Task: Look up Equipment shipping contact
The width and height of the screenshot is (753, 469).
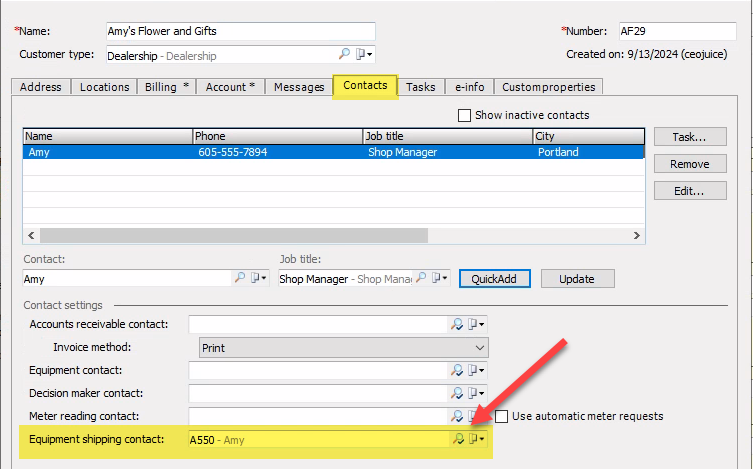Action: (458, 438)
